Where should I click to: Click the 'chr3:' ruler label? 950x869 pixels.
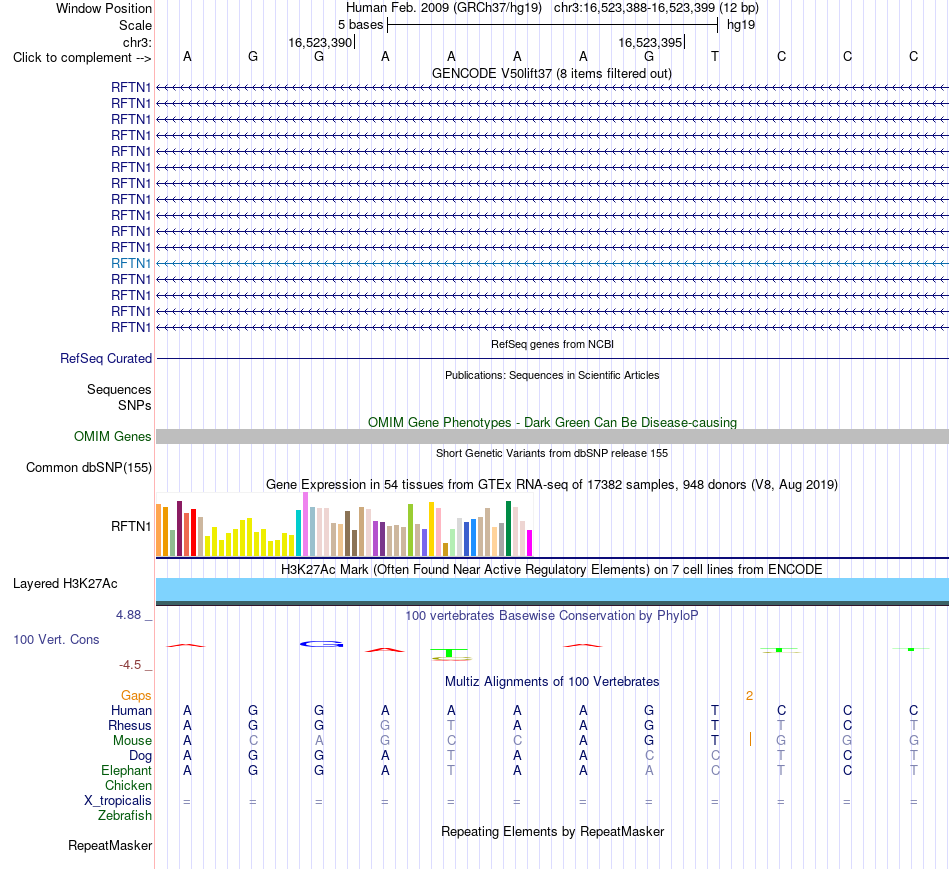click(x=137, y=42)
